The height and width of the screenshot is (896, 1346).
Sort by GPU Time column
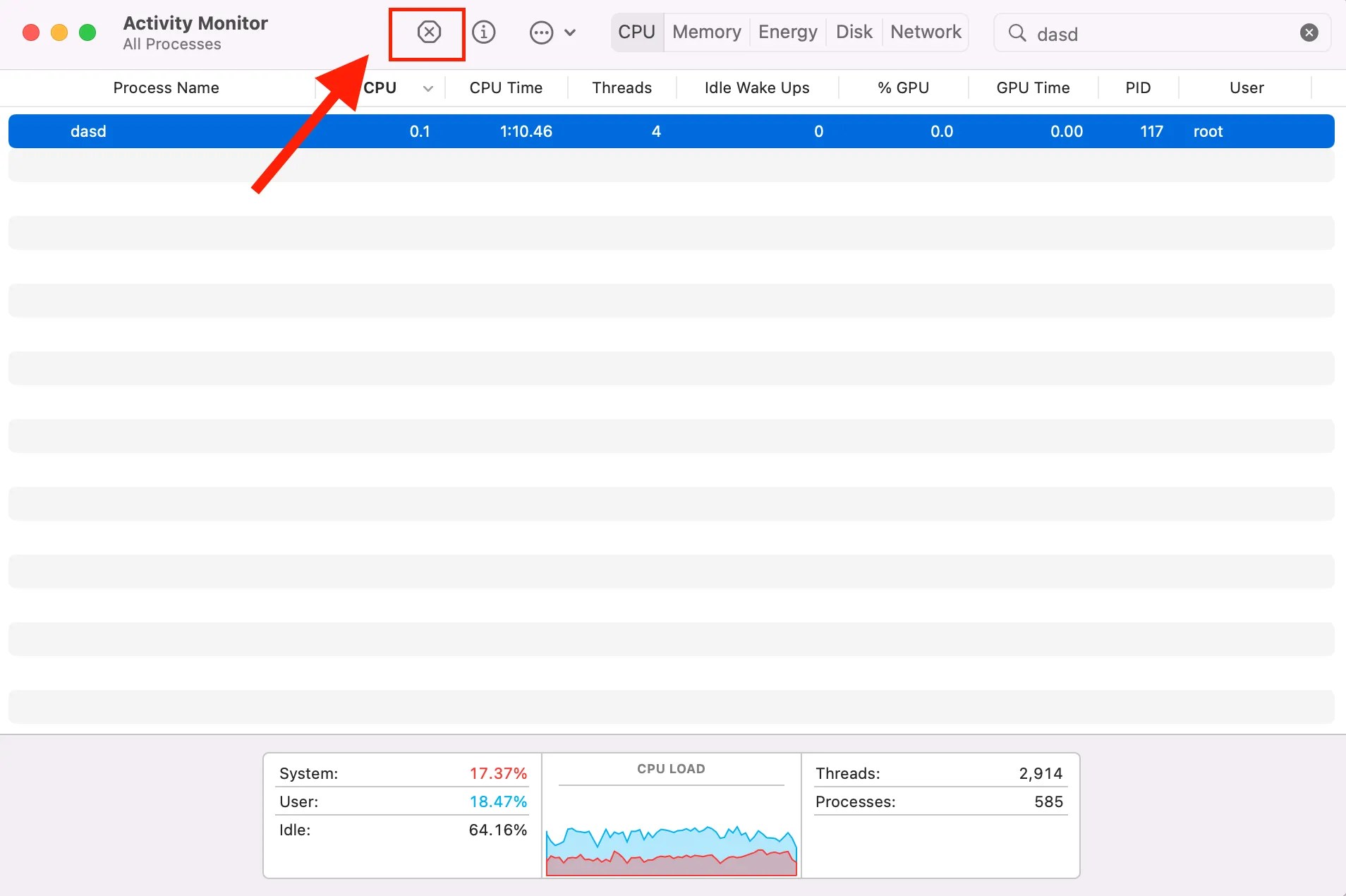point(1033,88)
